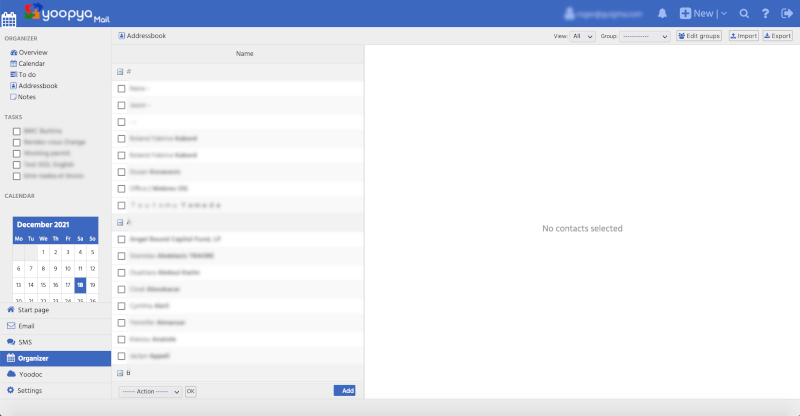Click the calendar grid icon beside the logo
Screen dimensions: 800x416
tap(9, 16)
